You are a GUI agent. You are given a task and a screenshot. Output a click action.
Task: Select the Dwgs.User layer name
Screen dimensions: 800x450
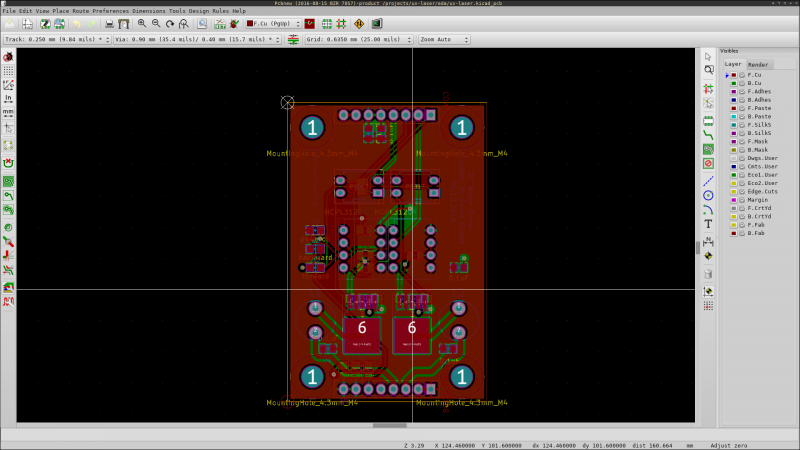(763, 158)
